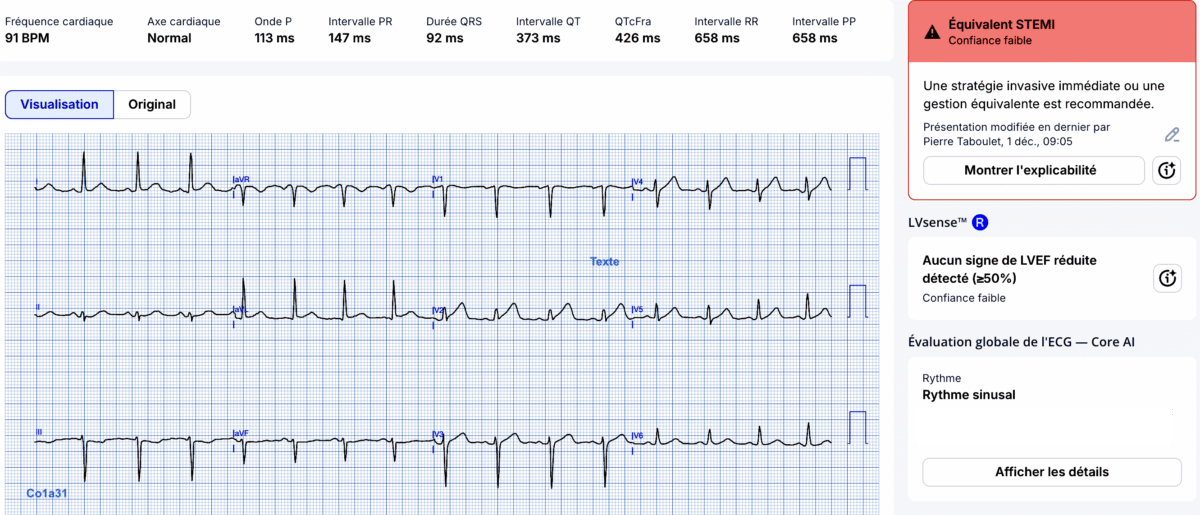
Task: Click the Fréquence cardiaque 91 BPM value
Action: [27, 38]
